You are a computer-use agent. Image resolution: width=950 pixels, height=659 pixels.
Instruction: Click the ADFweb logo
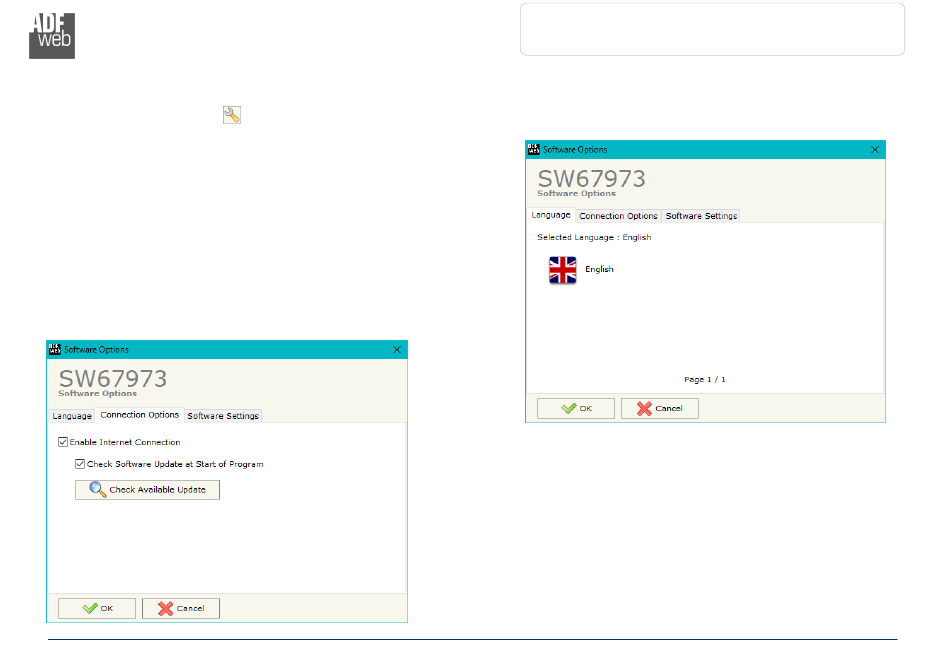click(x=52, y=36)
